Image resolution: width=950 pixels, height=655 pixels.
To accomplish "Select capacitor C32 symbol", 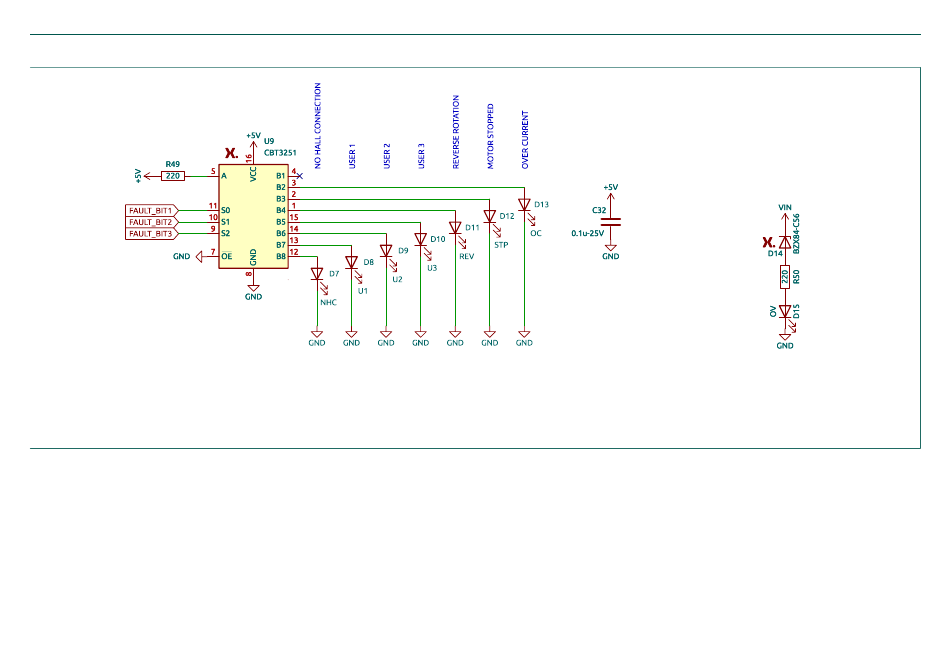I will [x=611, y=222].
